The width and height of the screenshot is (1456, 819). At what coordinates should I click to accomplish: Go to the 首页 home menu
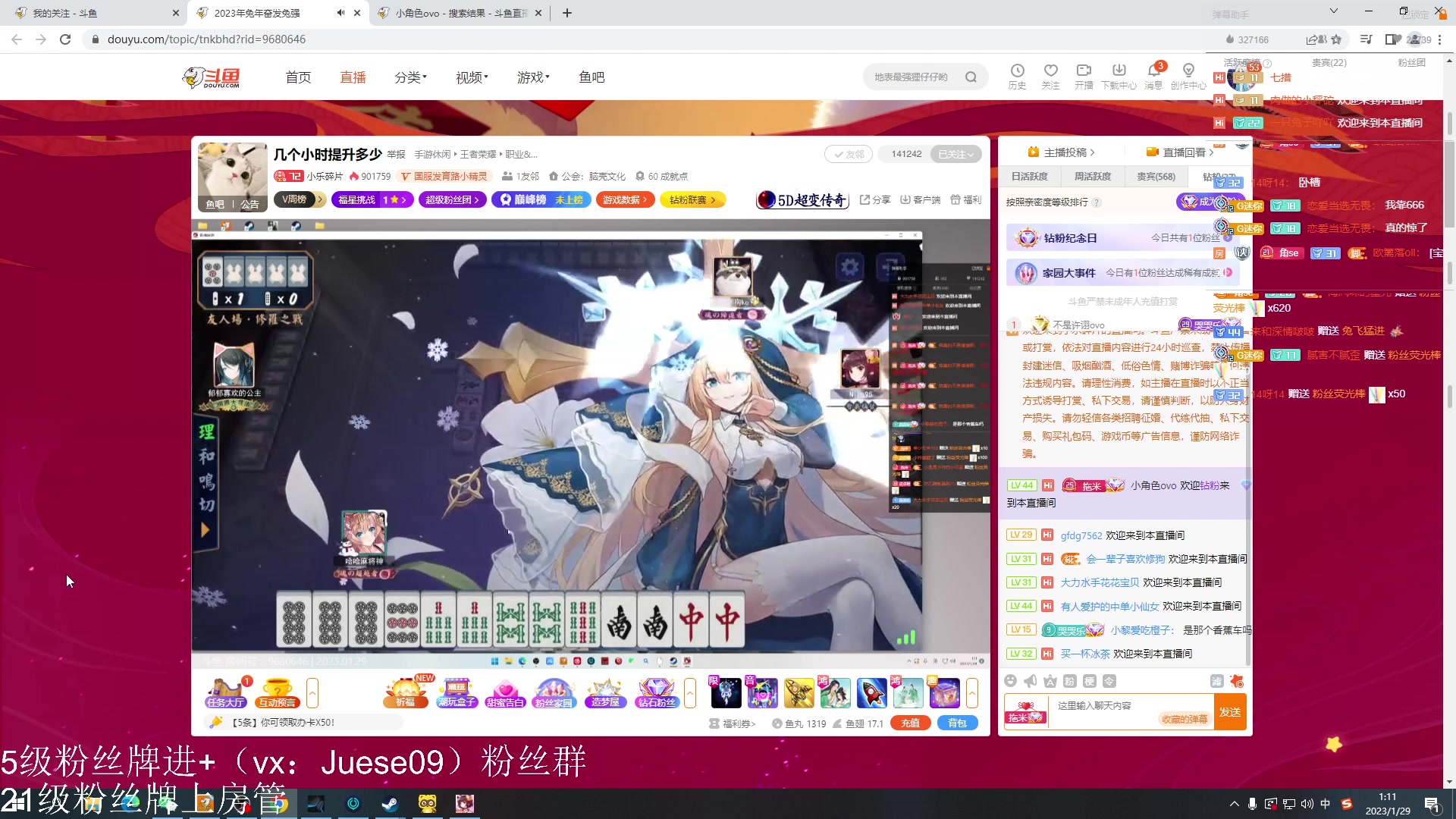298,77
